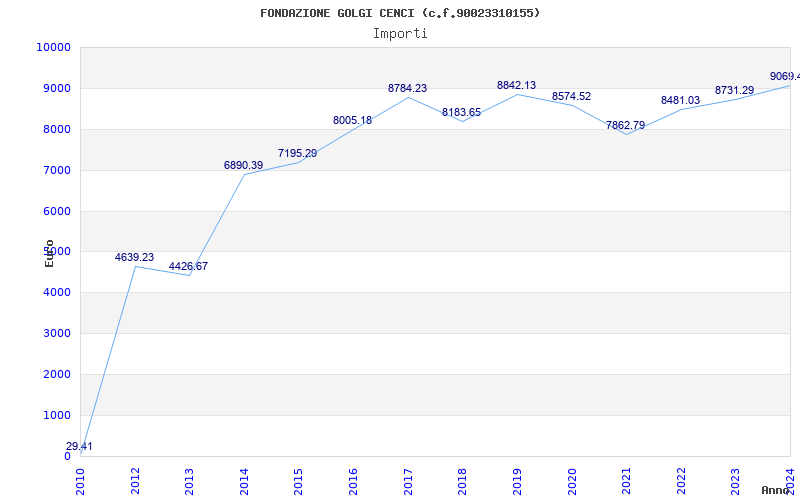
Task: Click the 2015 x-axis year label
Action: click(298, 482)
